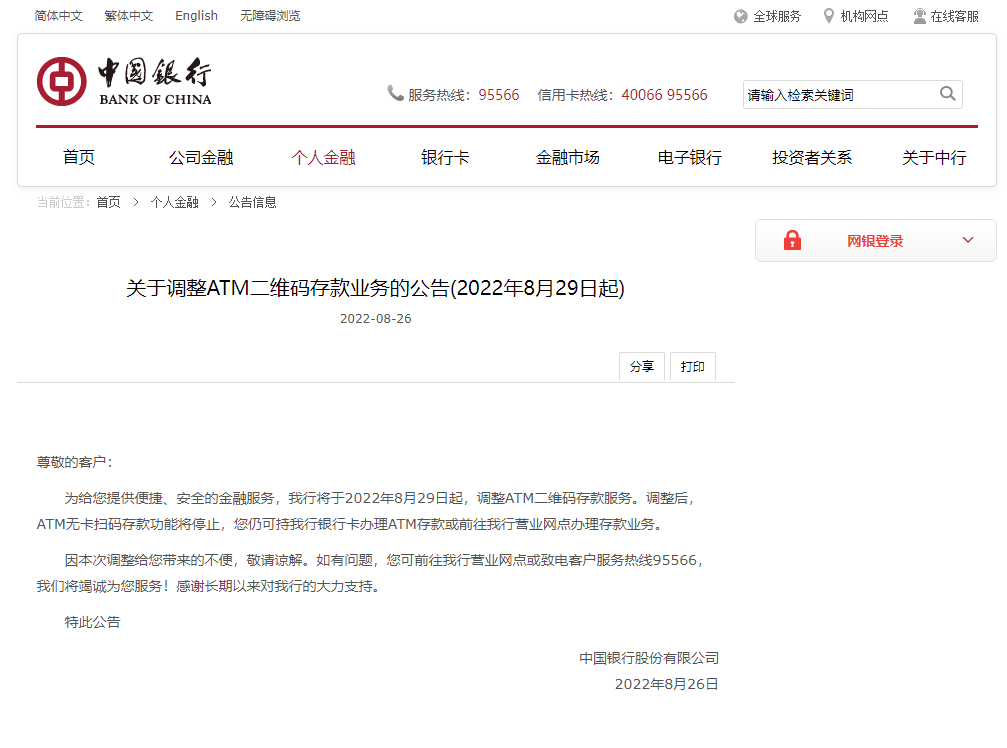Click the signature date 2022年8月26日
Image resolution: width=1007 pixels, height=748 pixels.
[x=667, y=684]
